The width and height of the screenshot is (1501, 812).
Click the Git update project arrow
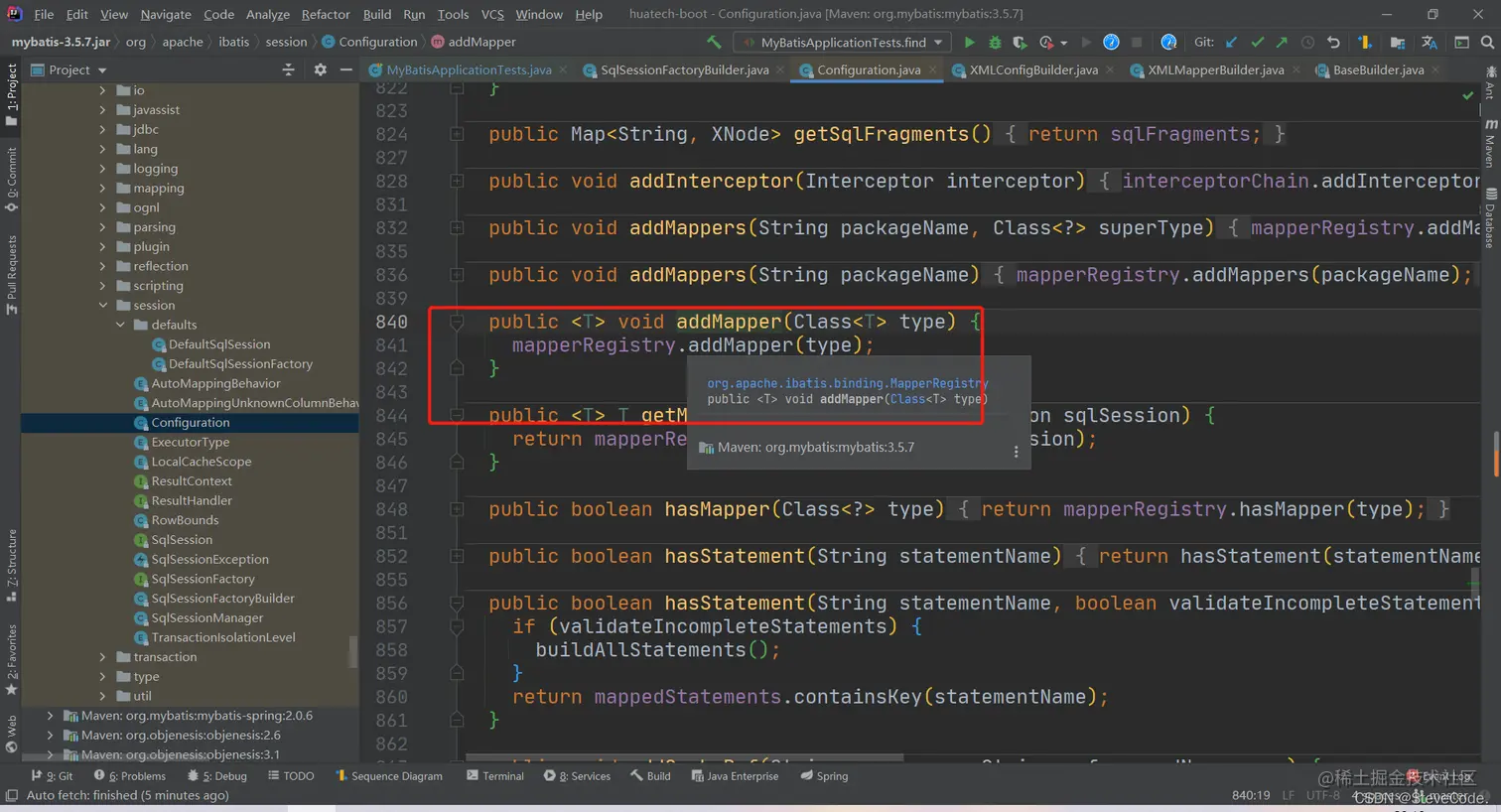1231,42
